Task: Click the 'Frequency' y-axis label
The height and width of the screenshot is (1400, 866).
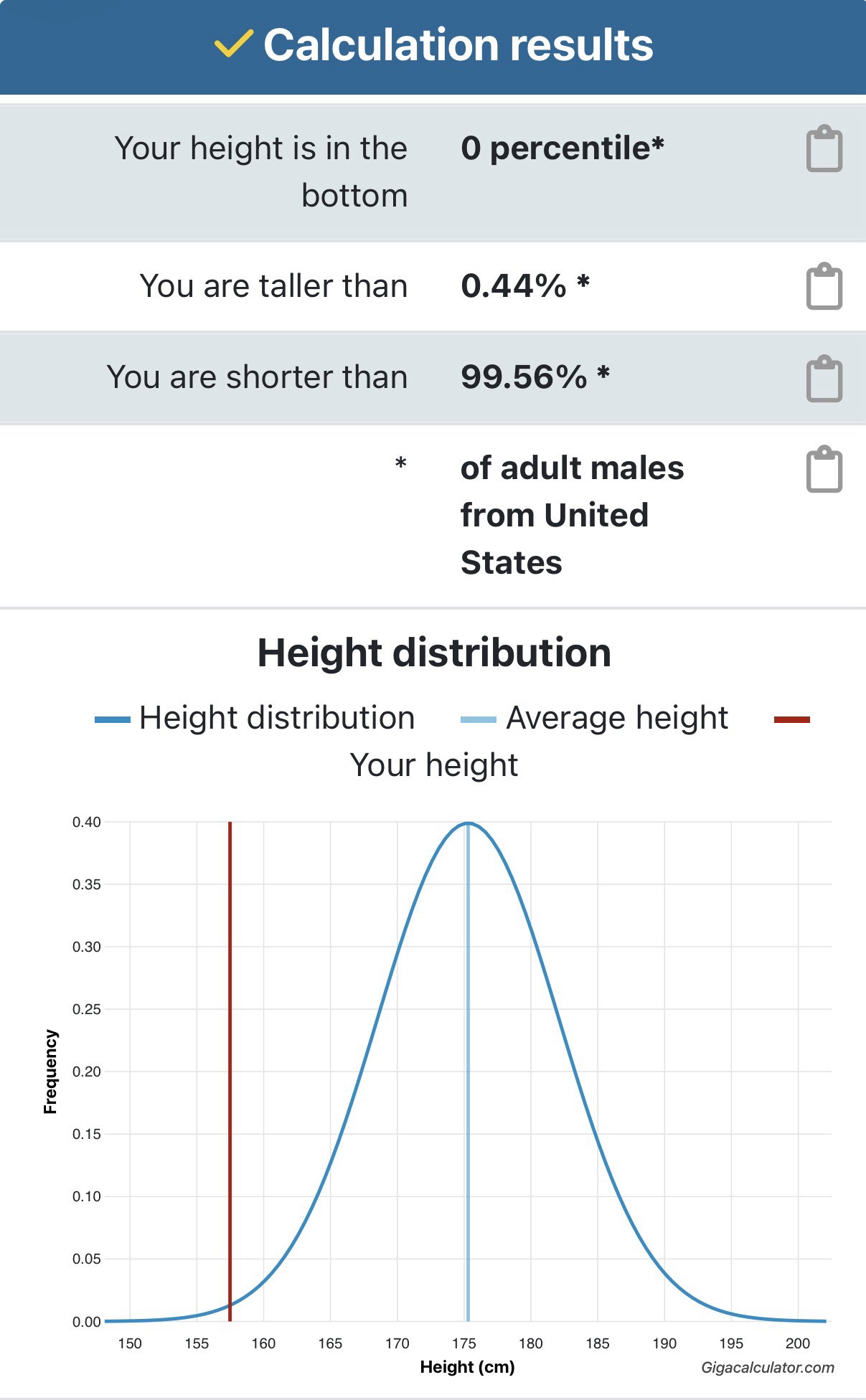Action: tap(50, 1072)
